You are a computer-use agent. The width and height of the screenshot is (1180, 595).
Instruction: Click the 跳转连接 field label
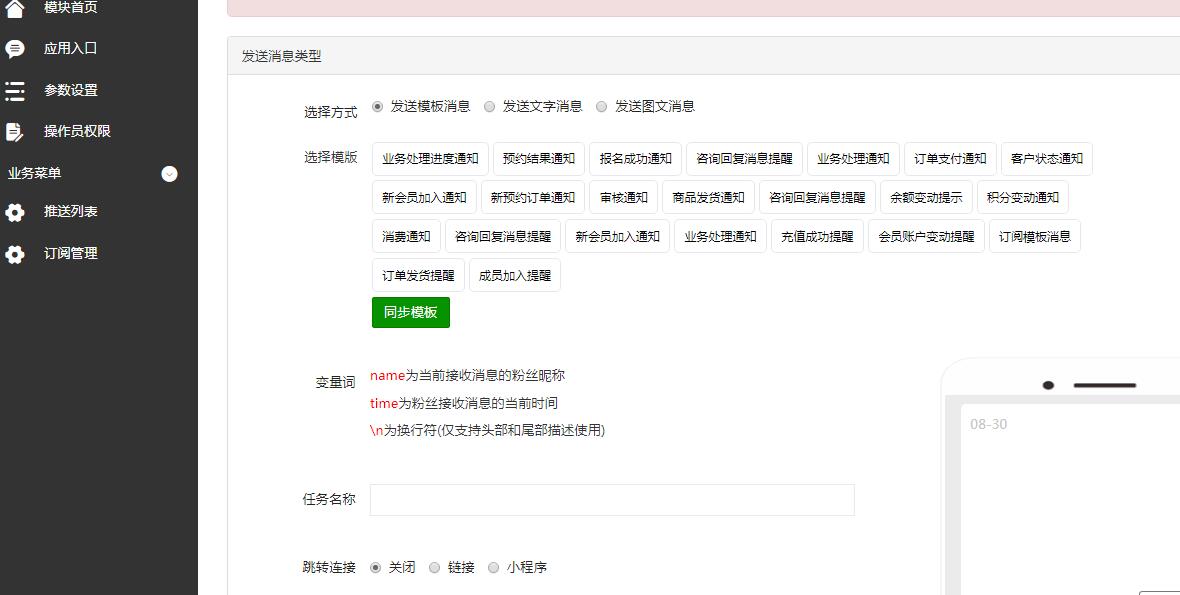click(329, 567)
